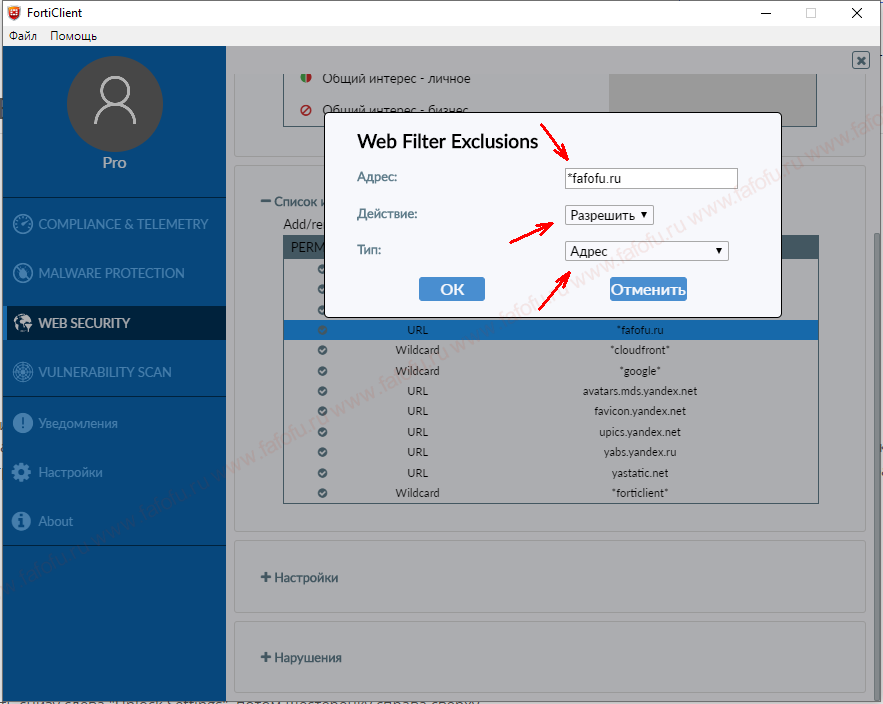Toggle the check icon for *google* row
This screenshot has width=883, height=704.
[322, 371]
